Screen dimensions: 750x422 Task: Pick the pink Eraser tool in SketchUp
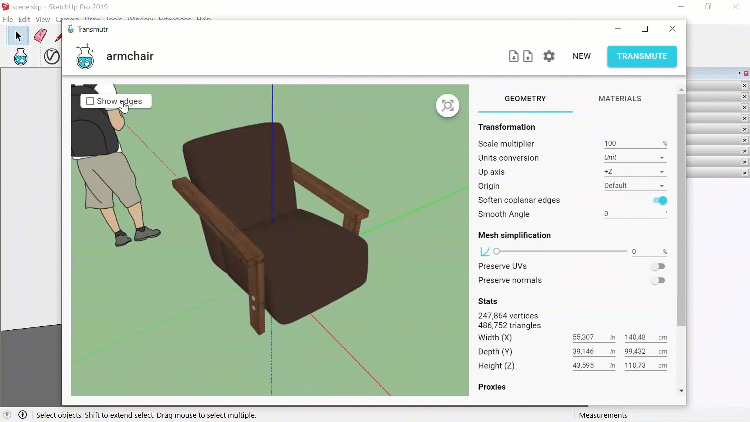point(41,35)
